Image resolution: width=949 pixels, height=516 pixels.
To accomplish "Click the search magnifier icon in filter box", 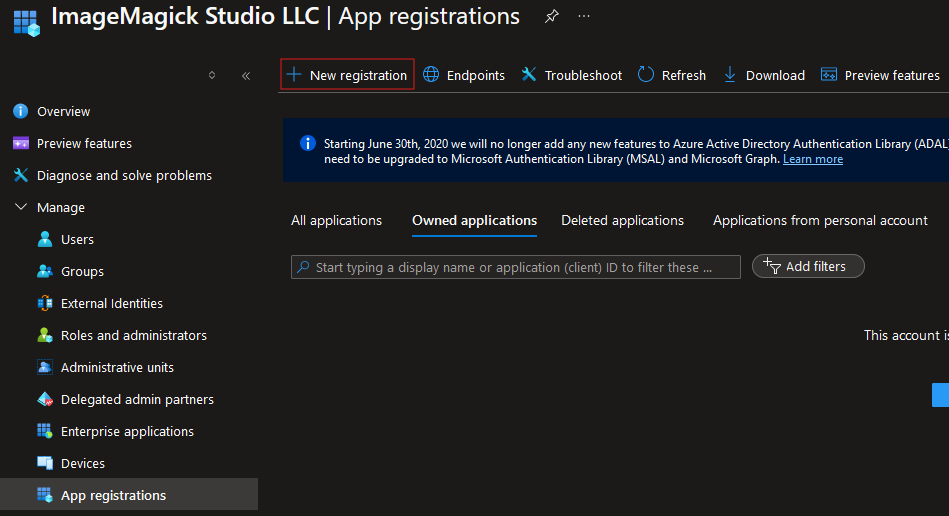I will click(x=303, y=267).
